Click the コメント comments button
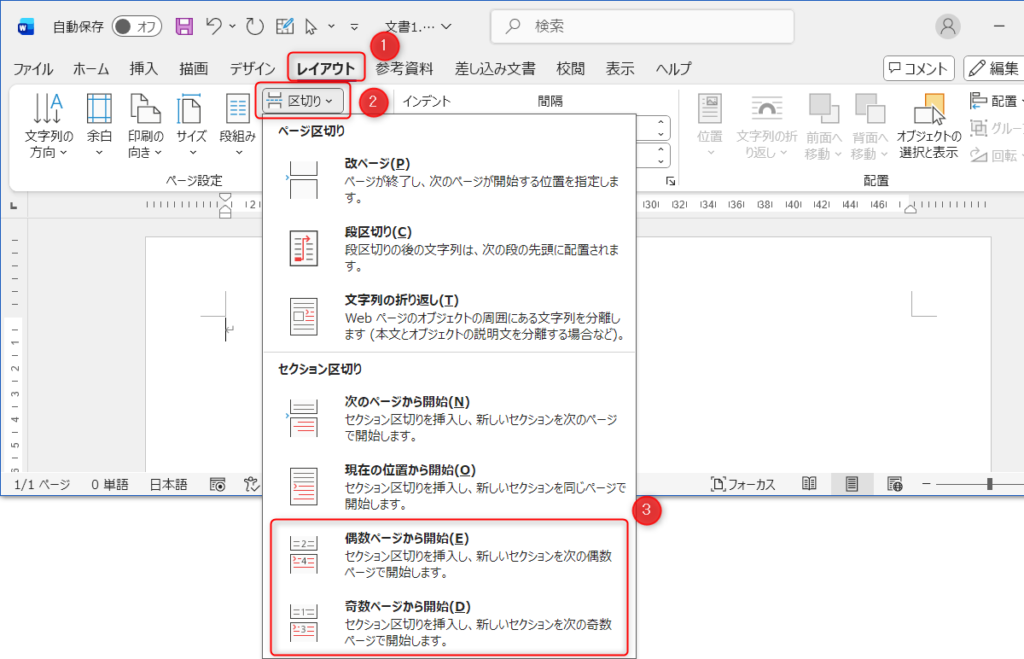Image resolution: width=1024 pixels, height=659 pixels. point(918,68)
